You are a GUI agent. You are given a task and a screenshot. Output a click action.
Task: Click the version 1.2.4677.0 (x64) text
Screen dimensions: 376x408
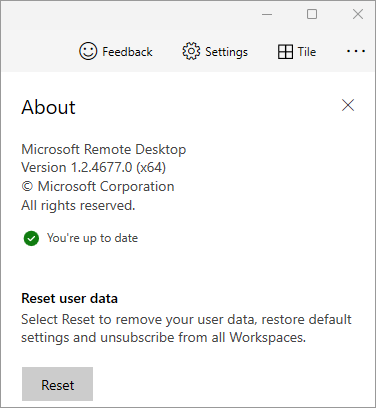tap(93, 167)
